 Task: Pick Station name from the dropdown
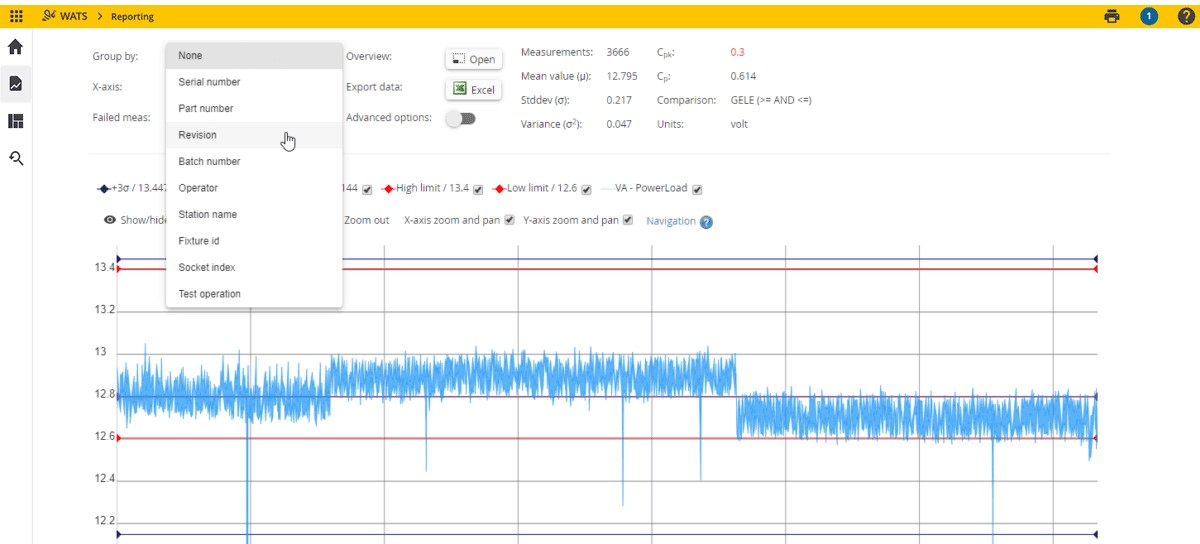[x=254, y=214]
